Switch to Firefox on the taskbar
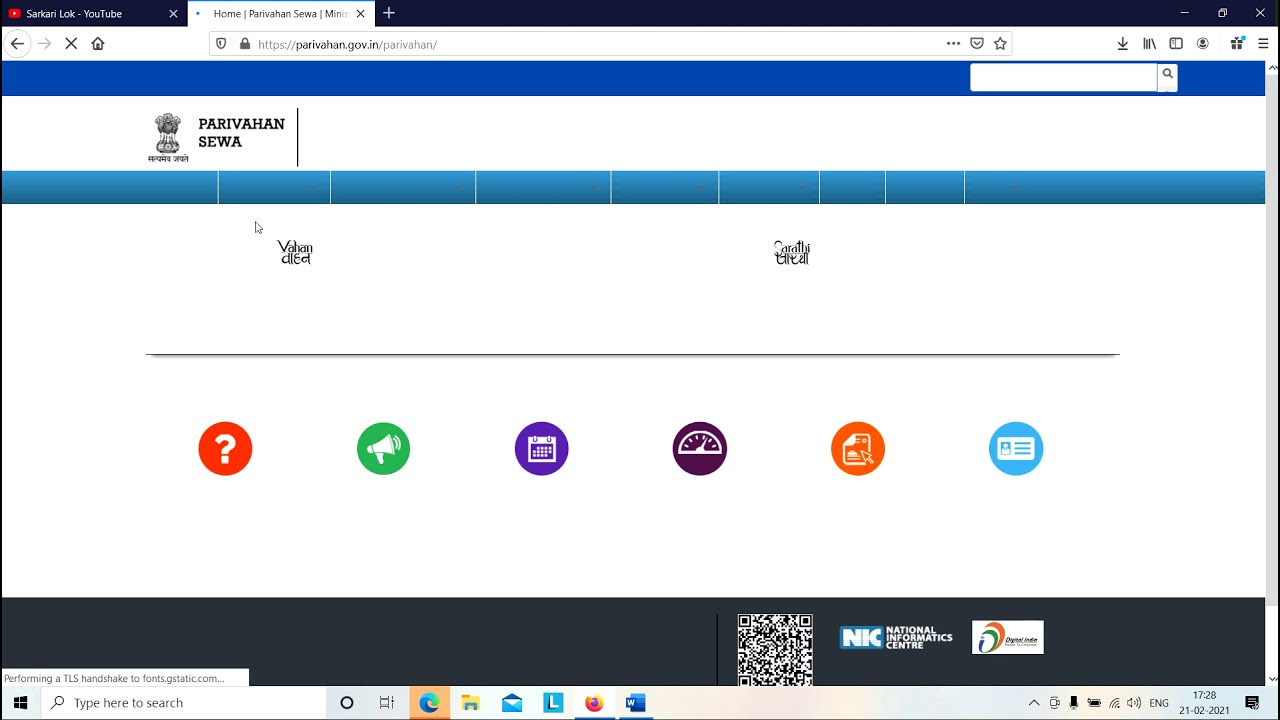The image size is (1280, 720). [594, 703]
